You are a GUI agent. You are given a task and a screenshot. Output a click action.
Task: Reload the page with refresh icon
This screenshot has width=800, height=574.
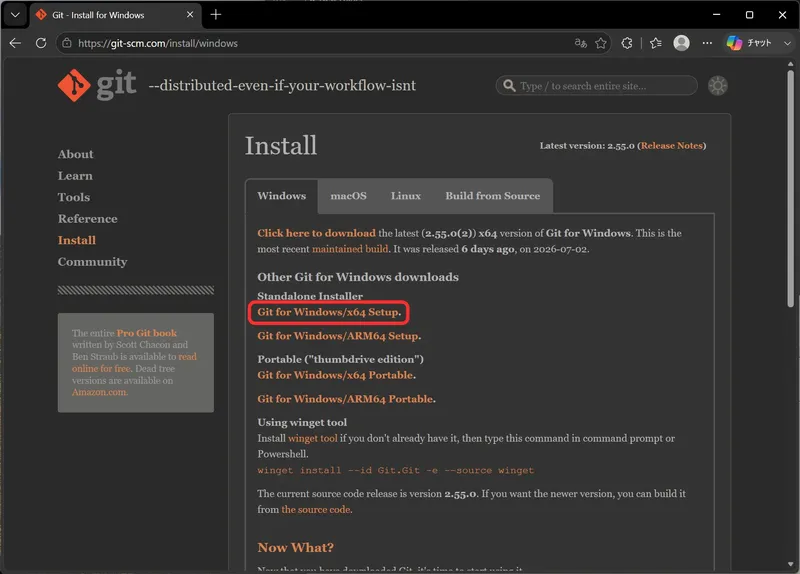tap(41, 43)
